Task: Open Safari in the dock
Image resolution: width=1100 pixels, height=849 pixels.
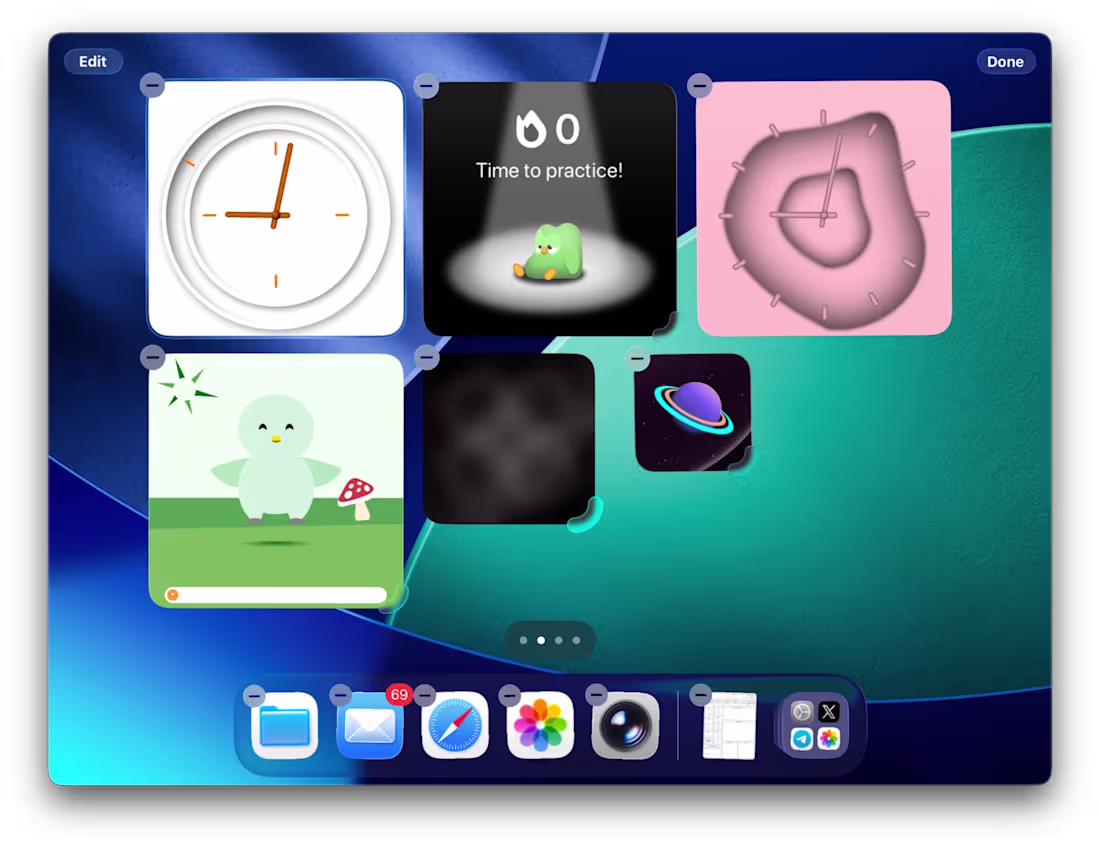Action: pos(455,726)
